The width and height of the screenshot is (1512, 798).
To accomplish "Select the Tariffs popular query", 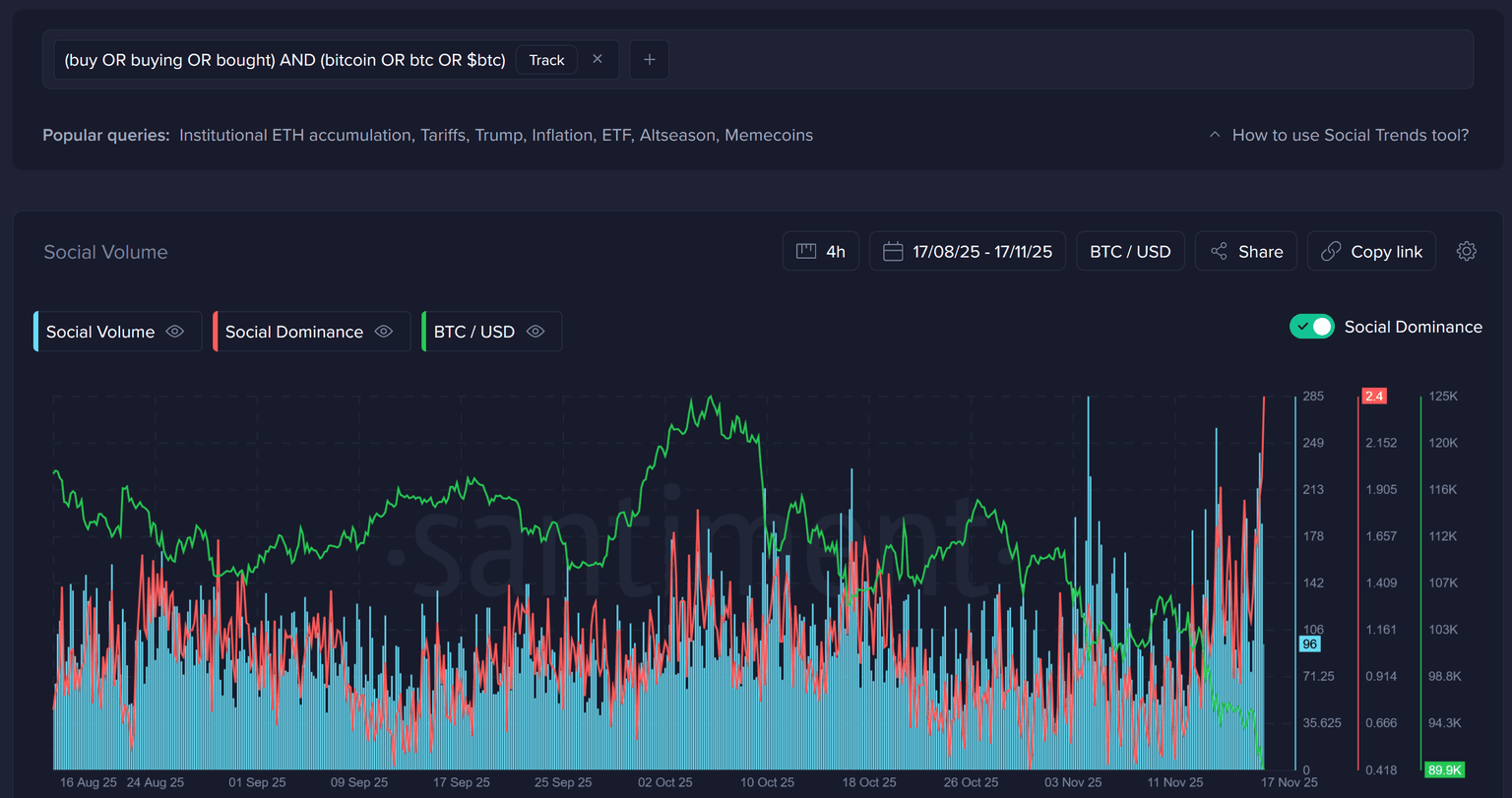I will (441, 135).
